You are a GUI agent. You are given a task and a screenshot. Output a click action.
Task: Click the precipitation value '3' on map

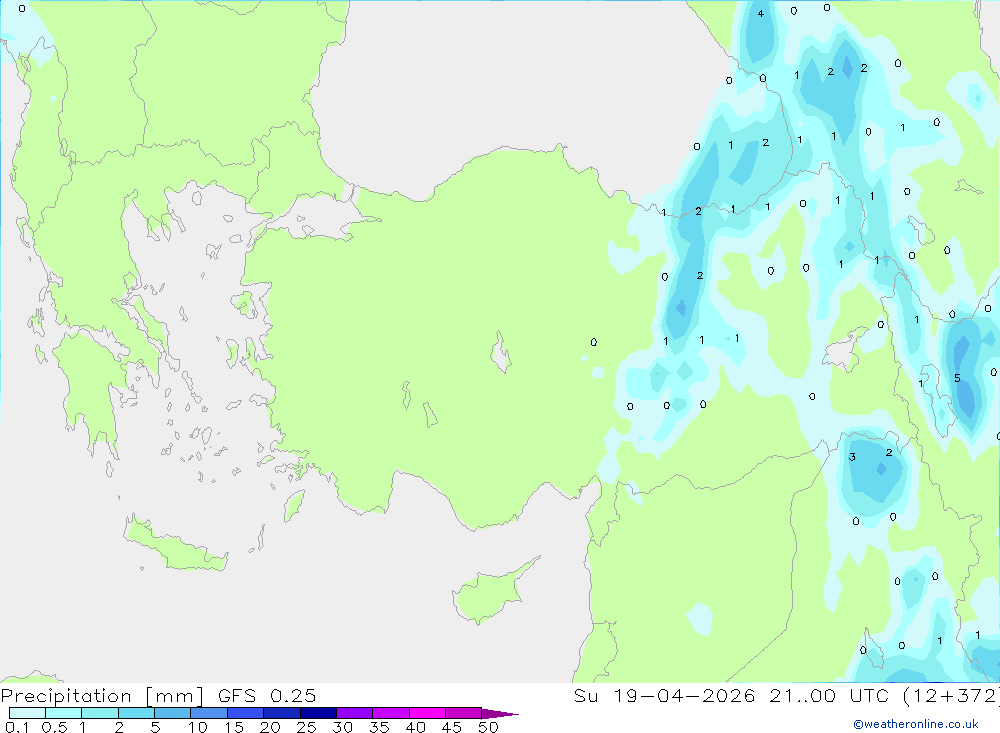coord(852,457)
